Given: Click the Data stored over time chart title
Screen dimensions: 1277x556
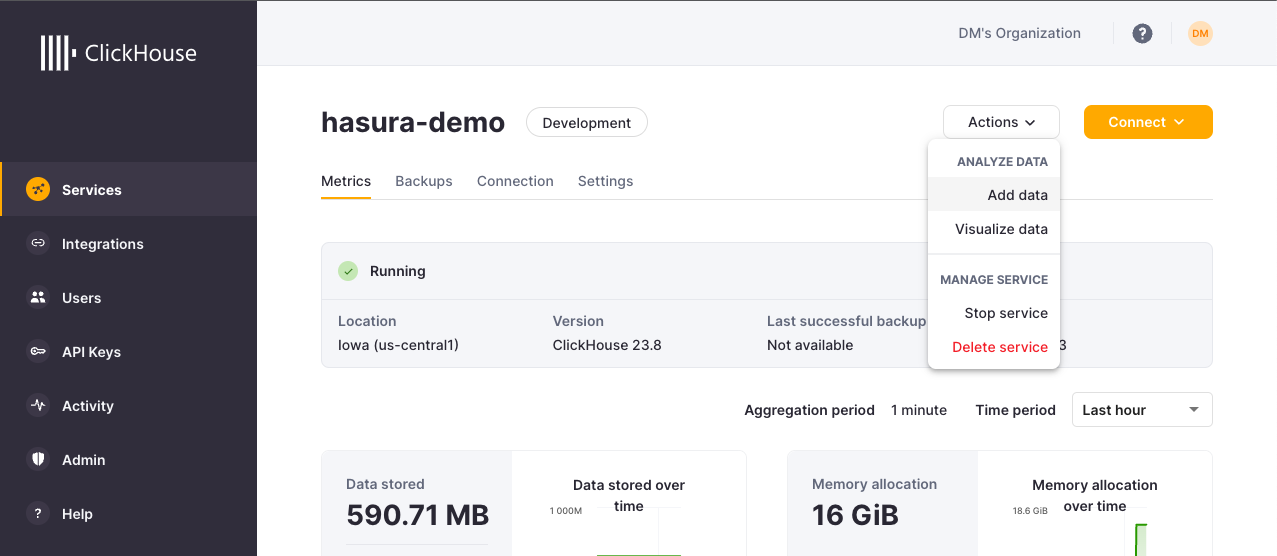Looking at the screenshot, I should [x=629, y=496].
